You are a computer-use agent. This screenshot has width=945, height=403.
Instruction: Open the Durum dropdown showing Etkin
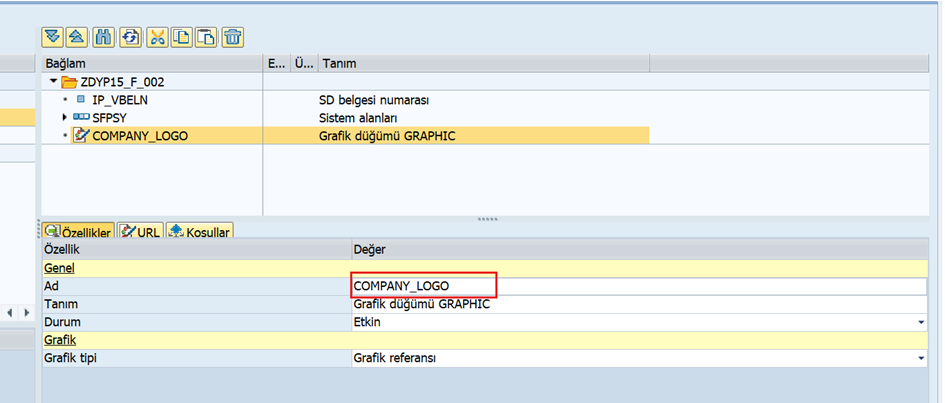click(x=920, y=322)
